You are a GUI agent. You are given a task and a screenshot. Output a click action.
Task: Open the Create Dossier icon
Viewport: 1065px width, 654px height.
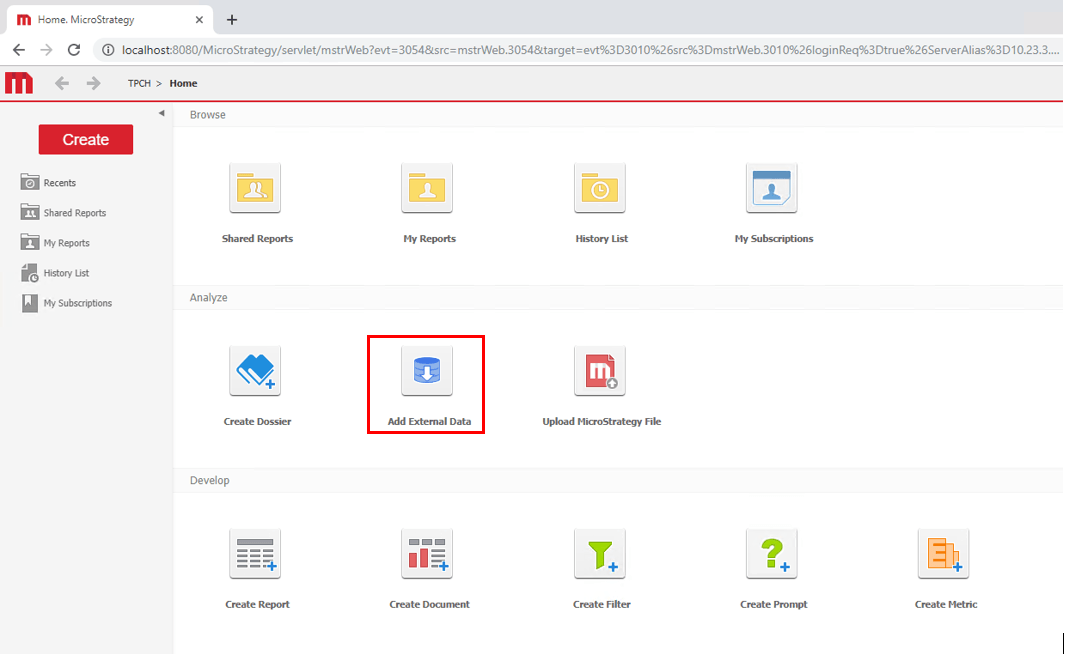(x=255, y=372)
